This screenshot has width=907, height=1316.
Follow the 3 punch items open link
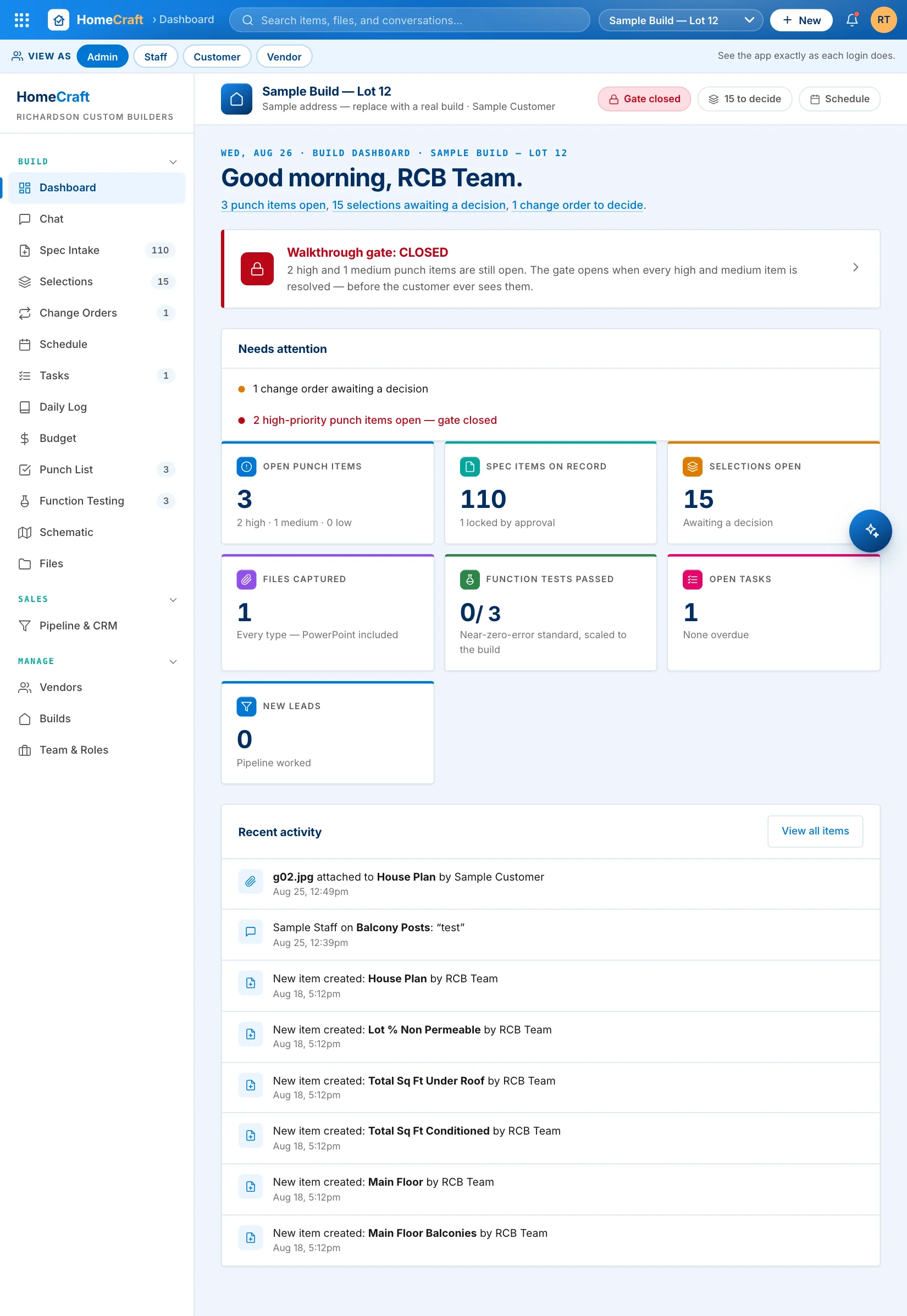click(x=273, y=205)
